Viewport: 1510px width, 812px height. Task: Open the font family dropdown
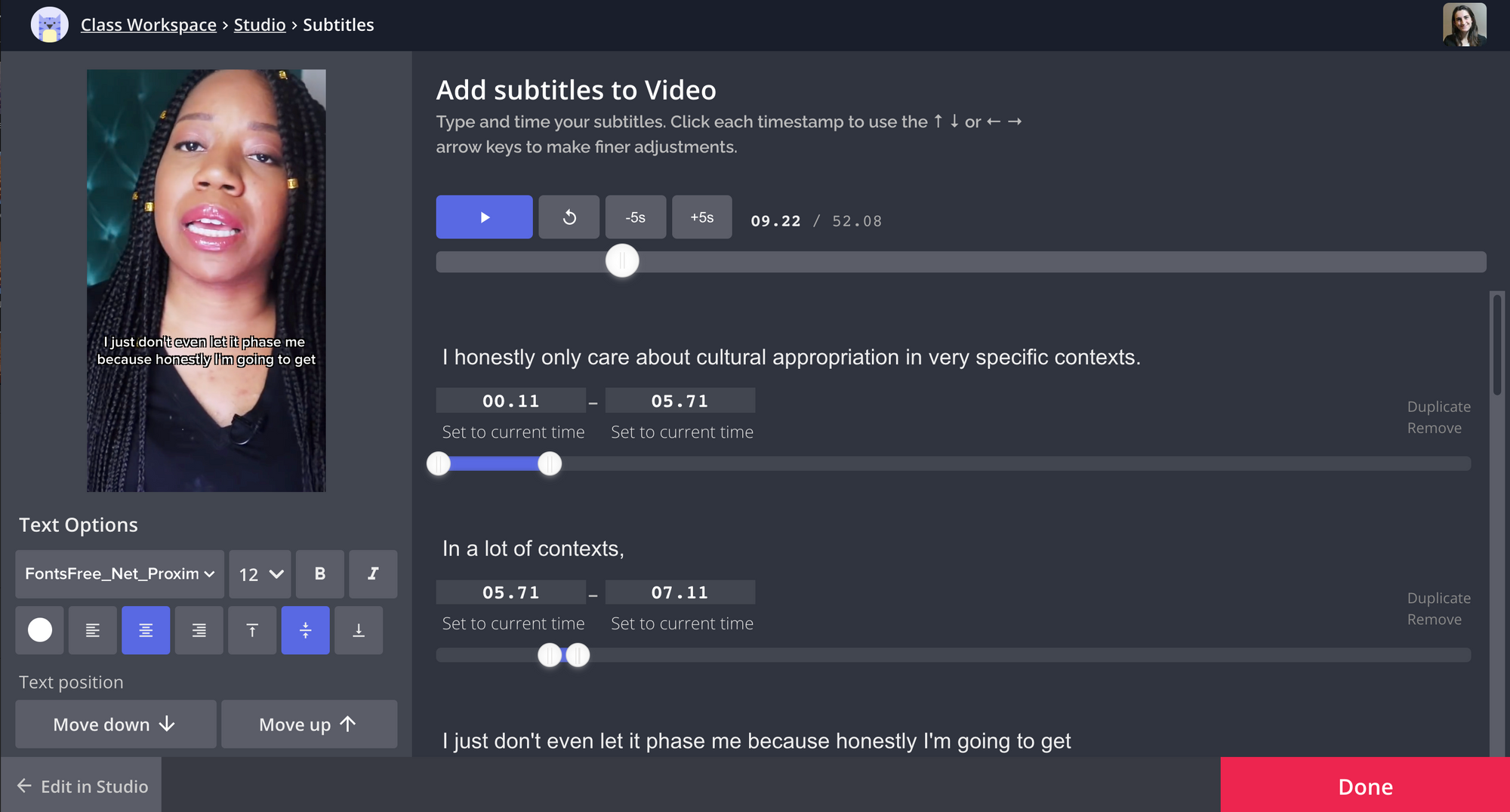click(x=120, y=574)
